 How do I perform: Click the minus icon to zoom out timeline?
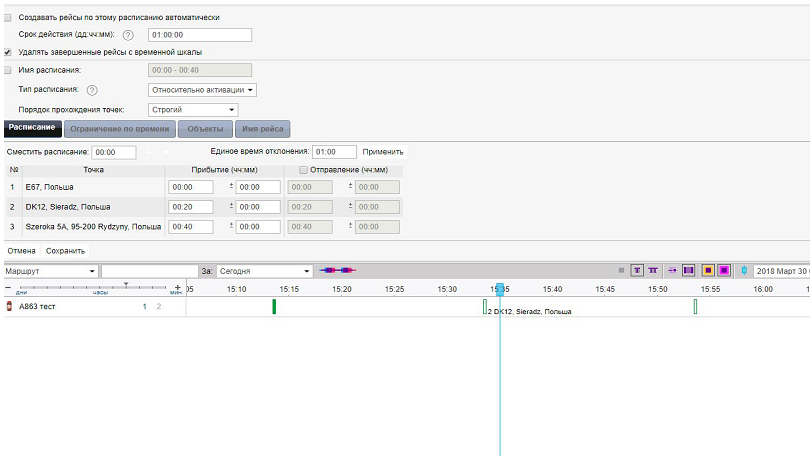pos(7,287)
